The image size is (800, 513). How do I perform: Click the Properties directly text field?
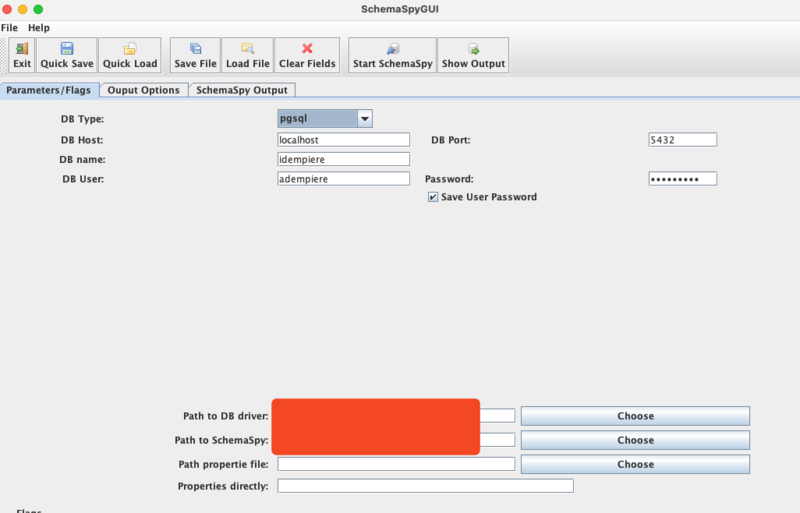(x=425, y=486)
